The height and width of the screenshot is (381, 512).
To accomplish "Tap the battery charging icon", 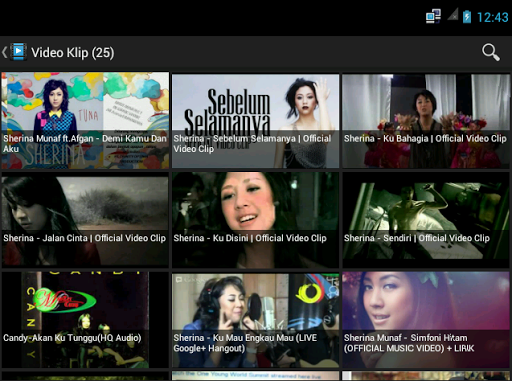I will [x=467, y=16].
